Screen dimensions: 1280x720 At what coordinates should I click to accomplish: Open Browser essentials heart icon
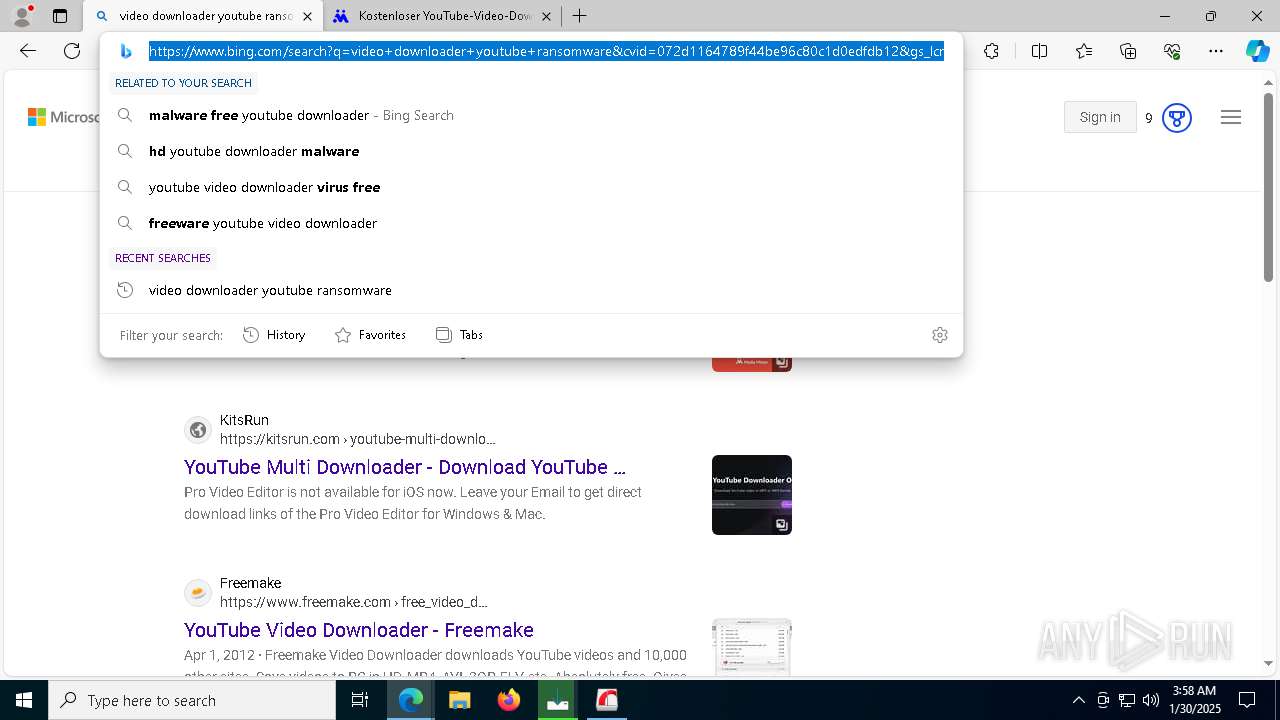[x=1172, y=51]
